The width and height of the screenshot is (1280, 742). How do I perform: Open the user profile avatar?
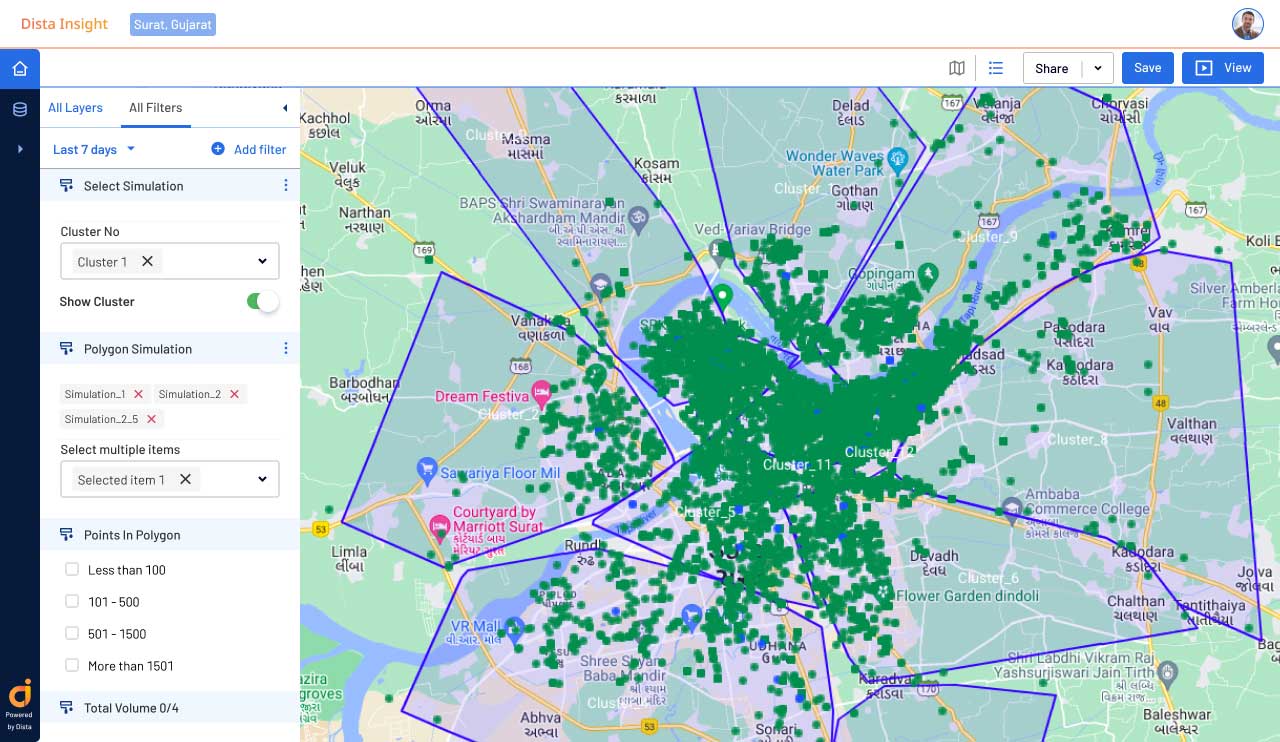tap(1247, 24)
